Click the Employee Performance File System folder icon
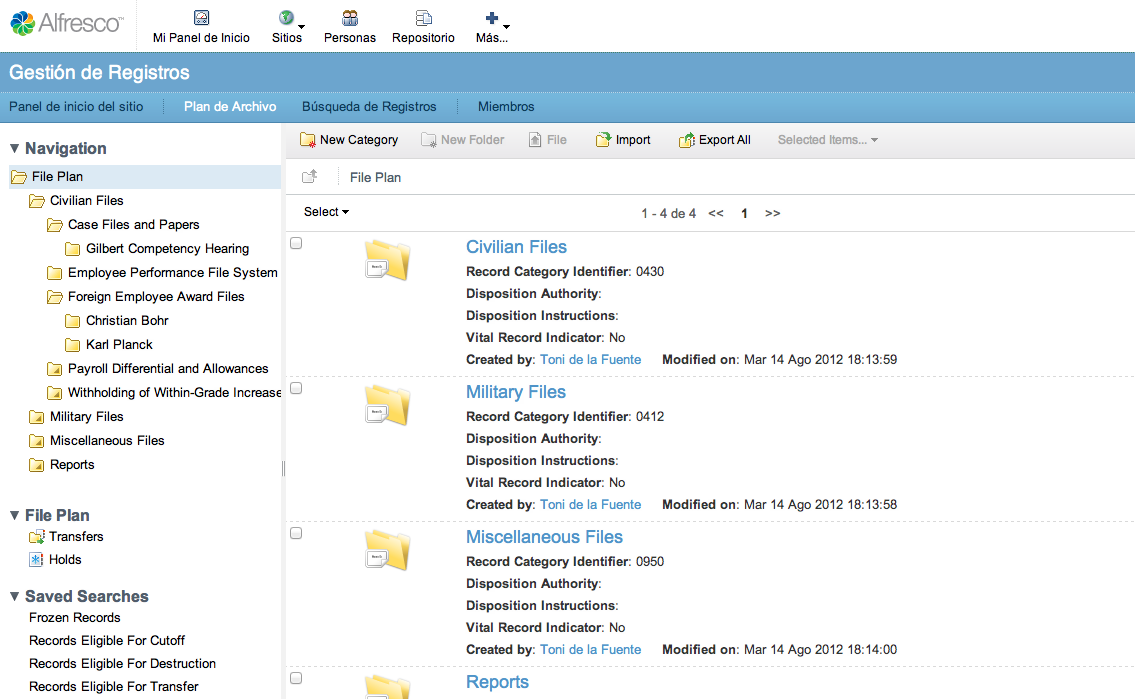Image resolution: width=1135 pixels, height=699 pixels. 54,273
